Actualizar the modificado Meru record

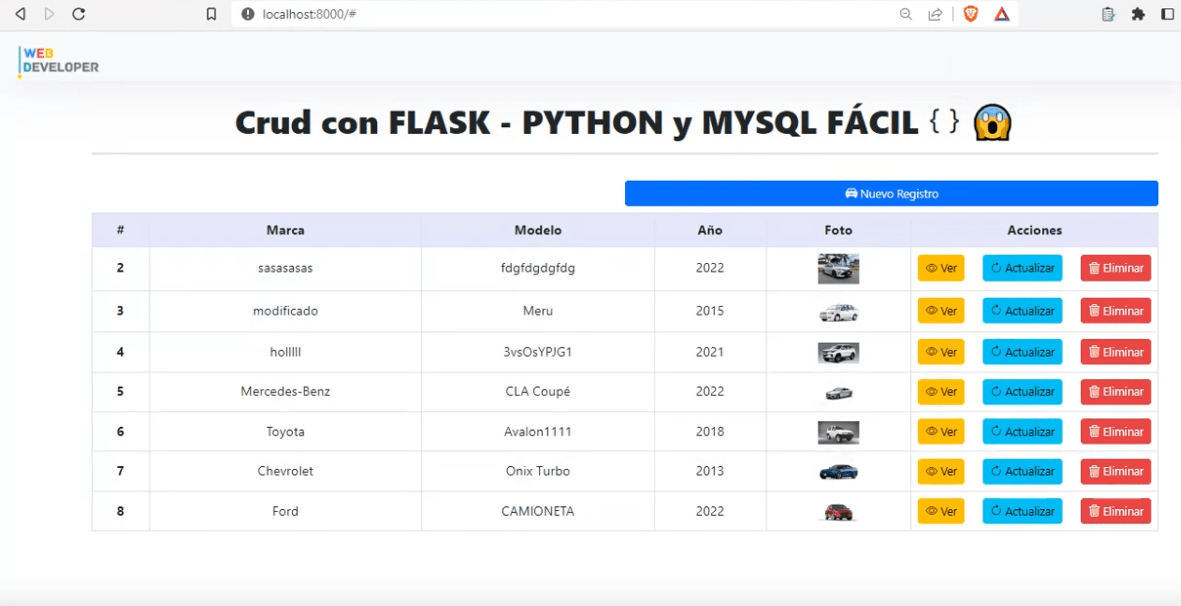pos(1021,310)
